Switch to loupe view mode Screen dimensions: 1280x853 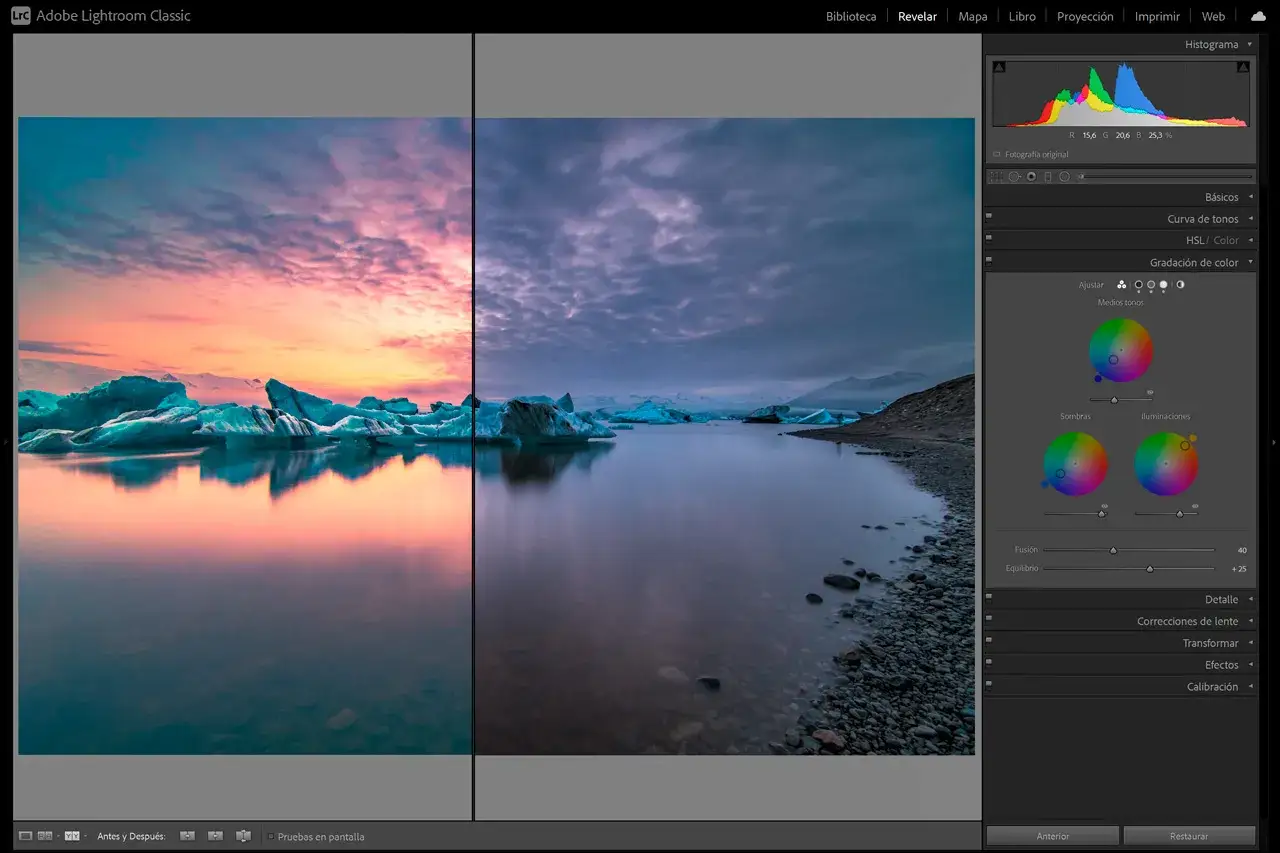pyautogui.click(x=26, y=836)
